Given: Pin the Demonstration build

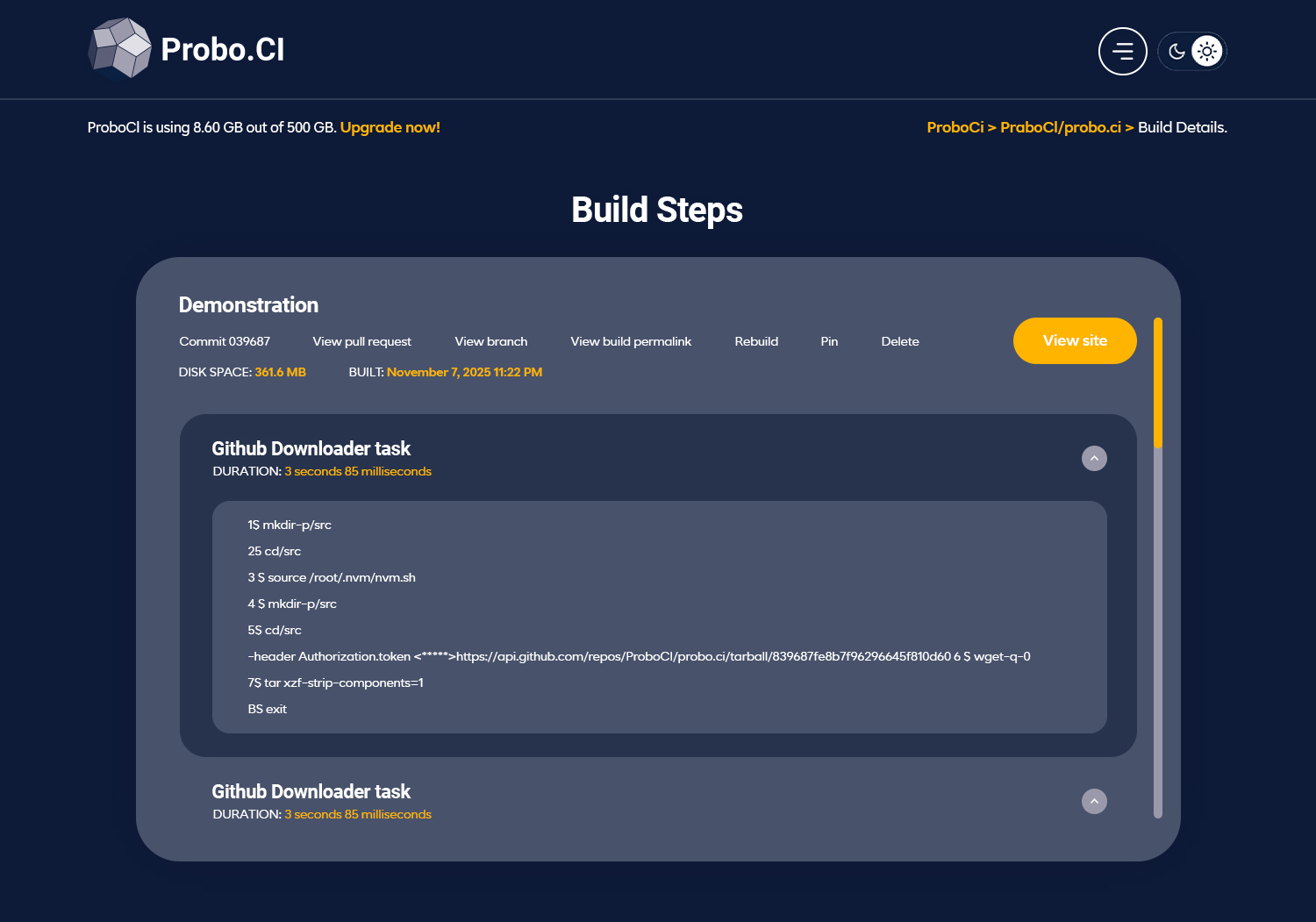Looking at the screenshot, I should coord(829,341).
